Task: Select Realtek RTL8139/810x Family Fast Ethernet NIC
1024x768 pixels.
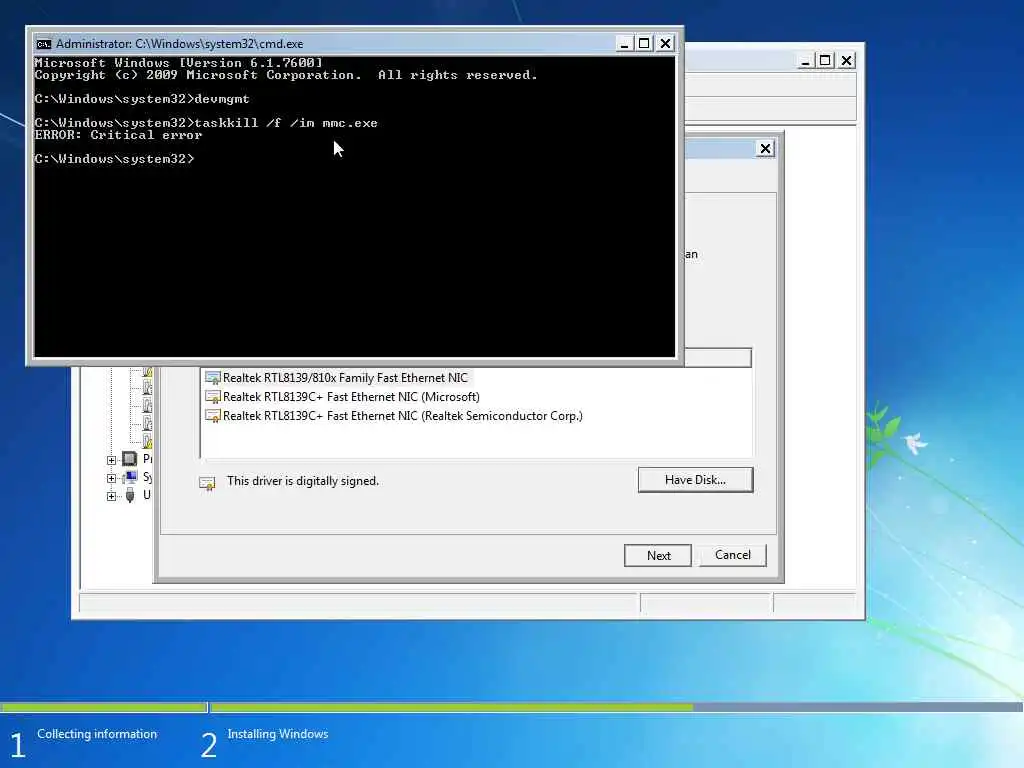Action: click(345, 377)
